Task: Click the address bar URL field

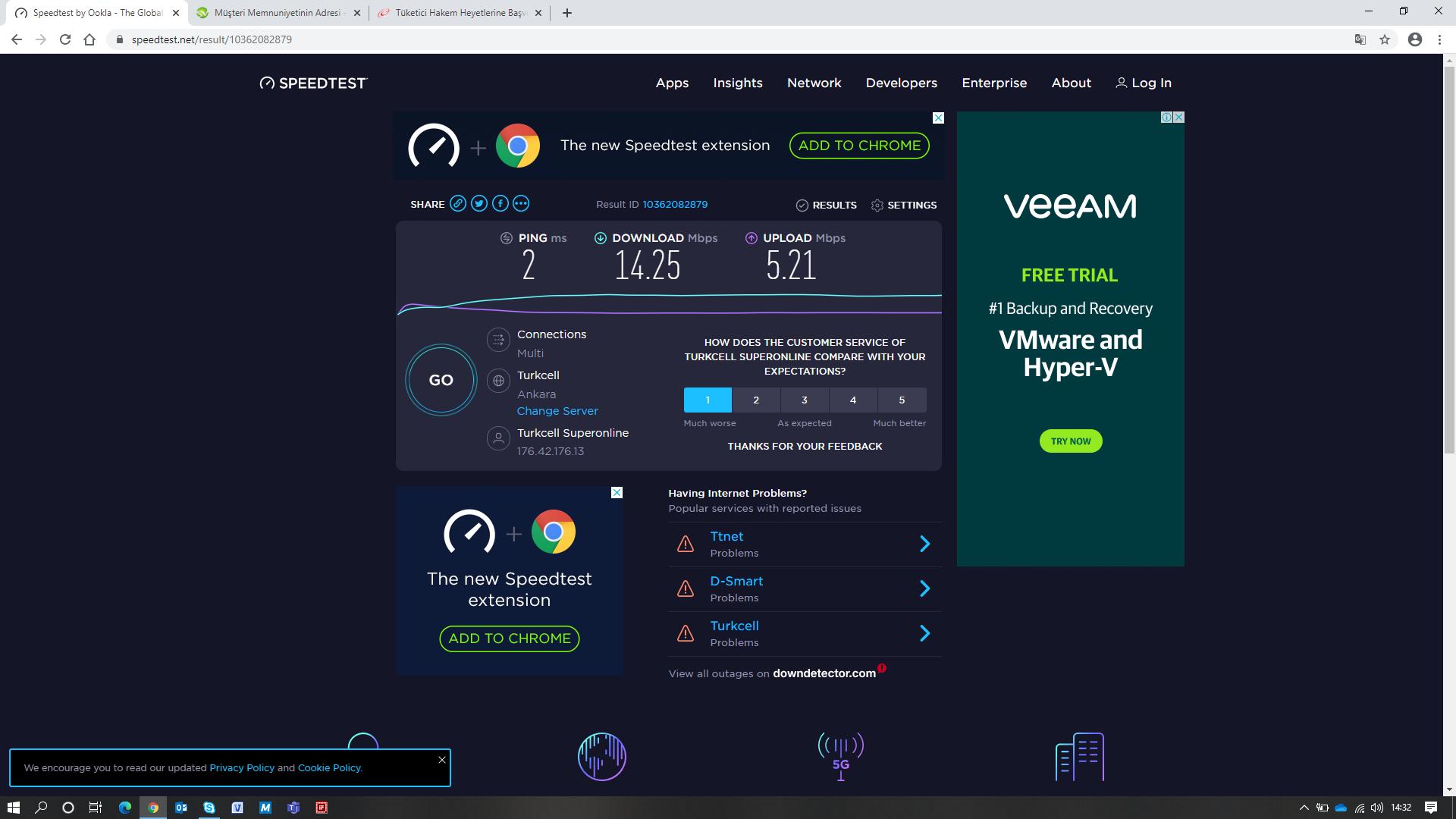Action: tap(728, 39)
